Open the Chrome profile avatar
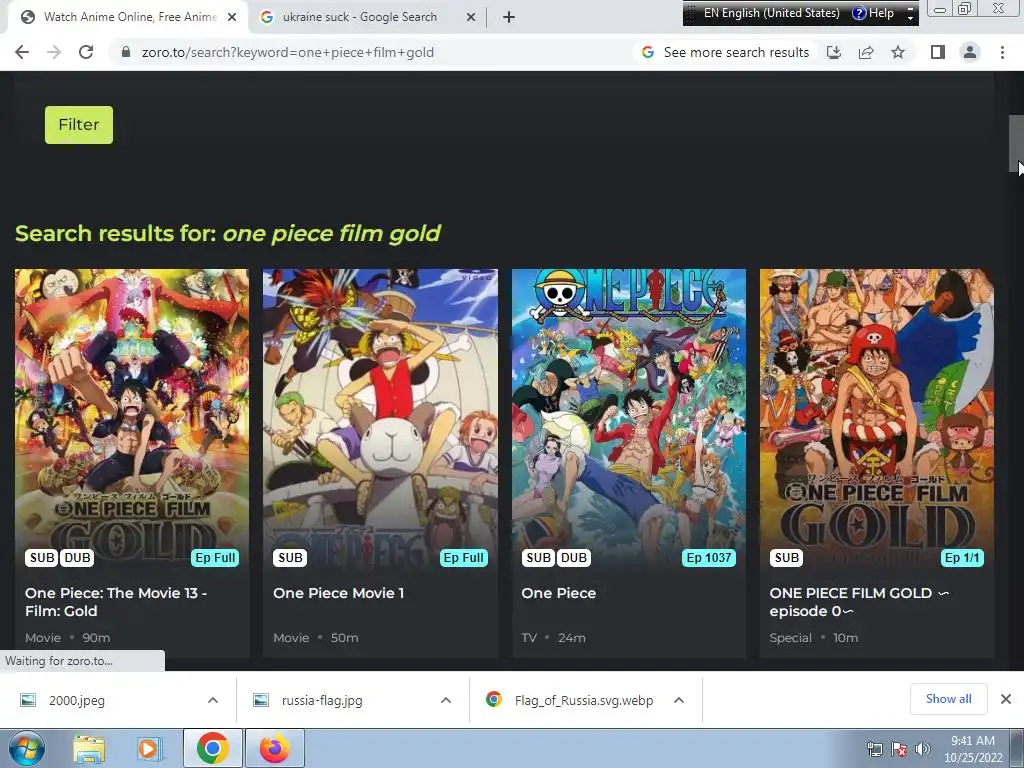Screen dimensions: 1024x768 [970, 52]
